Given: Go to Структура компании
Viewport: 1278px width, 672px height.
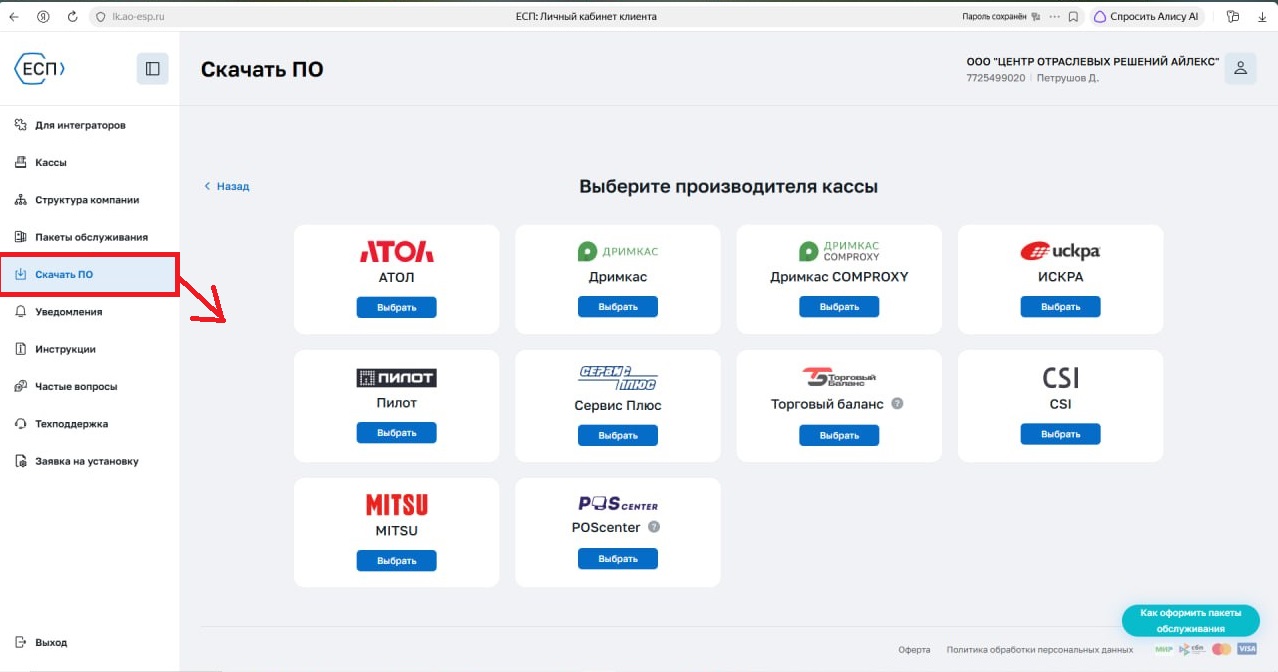Looking at the screenshot, I should pyautogui.click(x=89, y=200).
